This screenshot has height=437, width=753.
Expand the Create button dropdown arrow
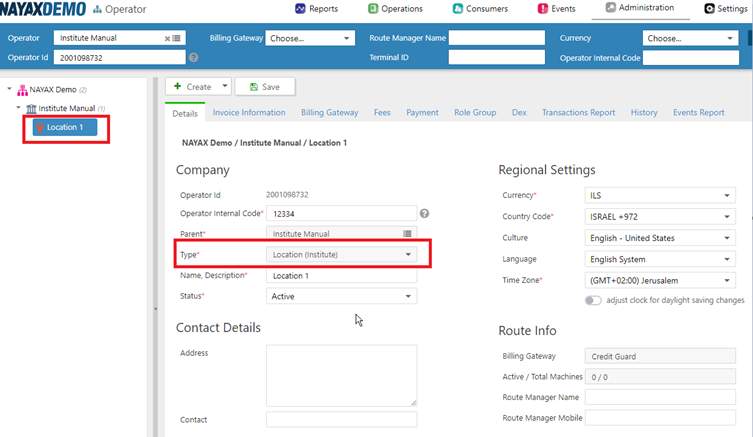pyautogui.click(x=225, y=86)
